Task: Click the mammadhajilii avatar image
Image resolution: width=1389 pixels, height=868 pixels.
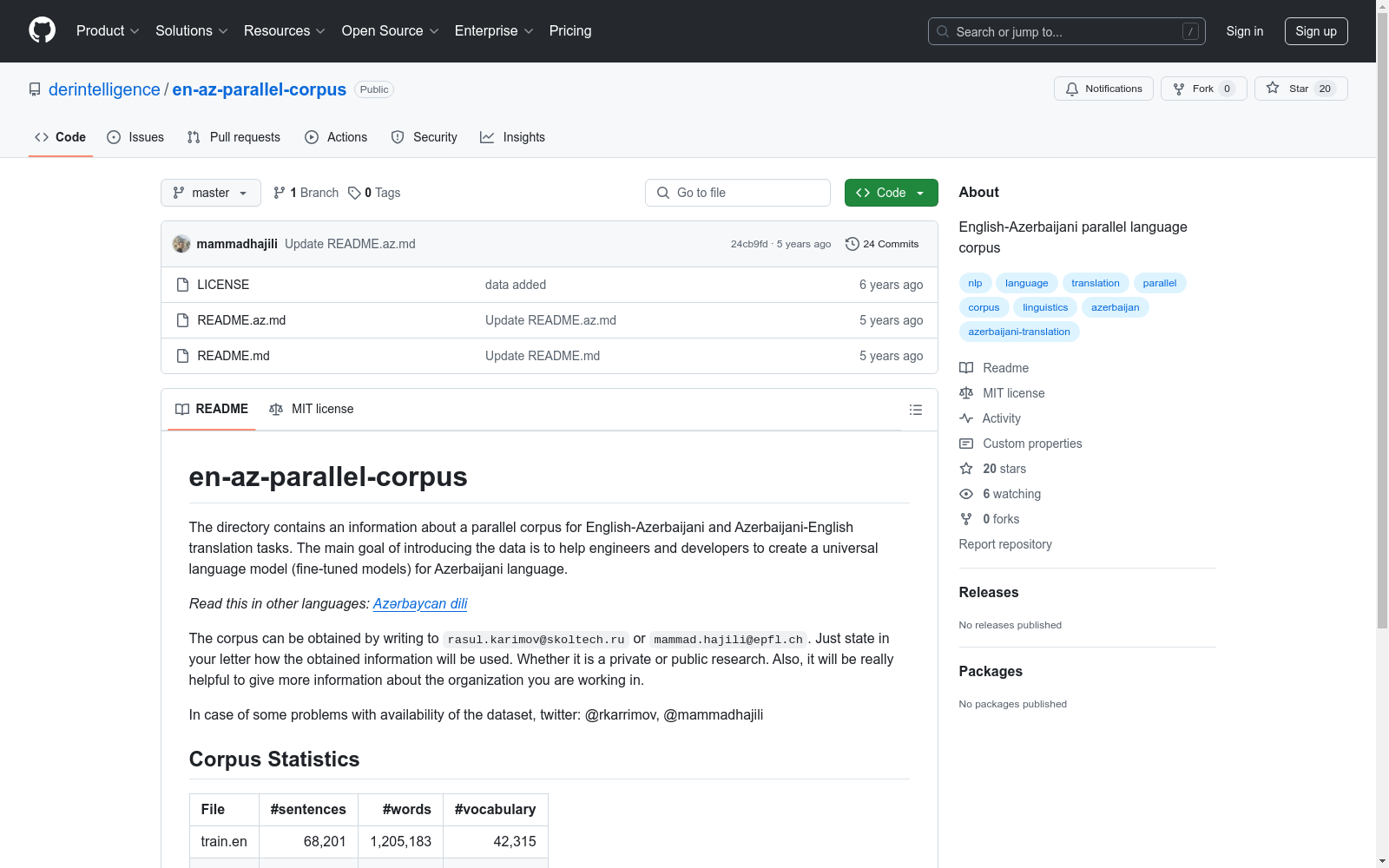Action: point(181,244)
